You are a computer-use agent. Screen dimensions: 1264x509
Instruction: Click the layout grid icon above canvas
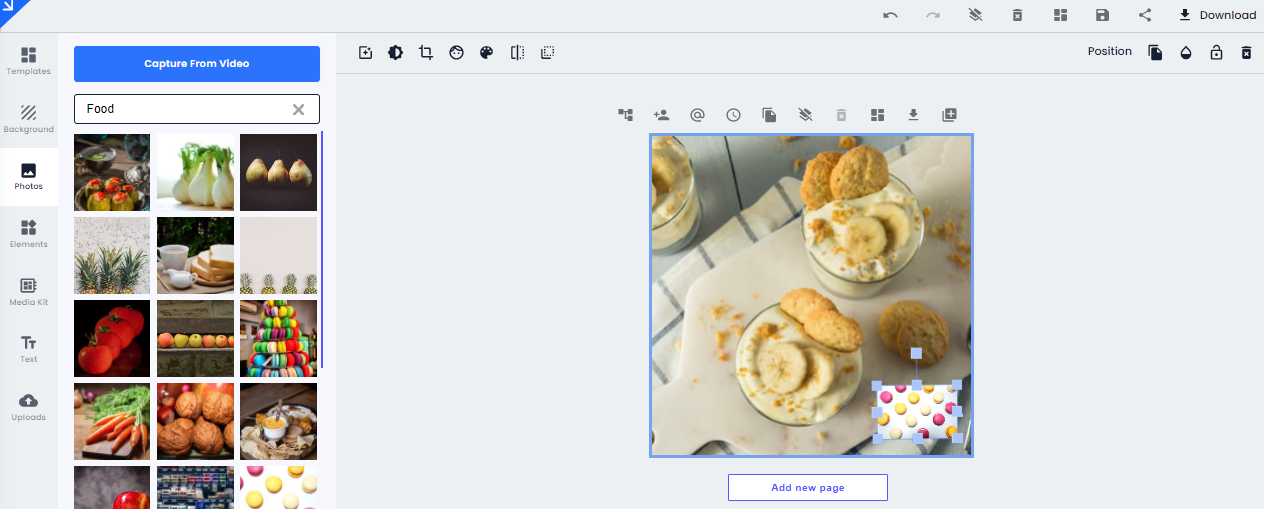[877, 115]
